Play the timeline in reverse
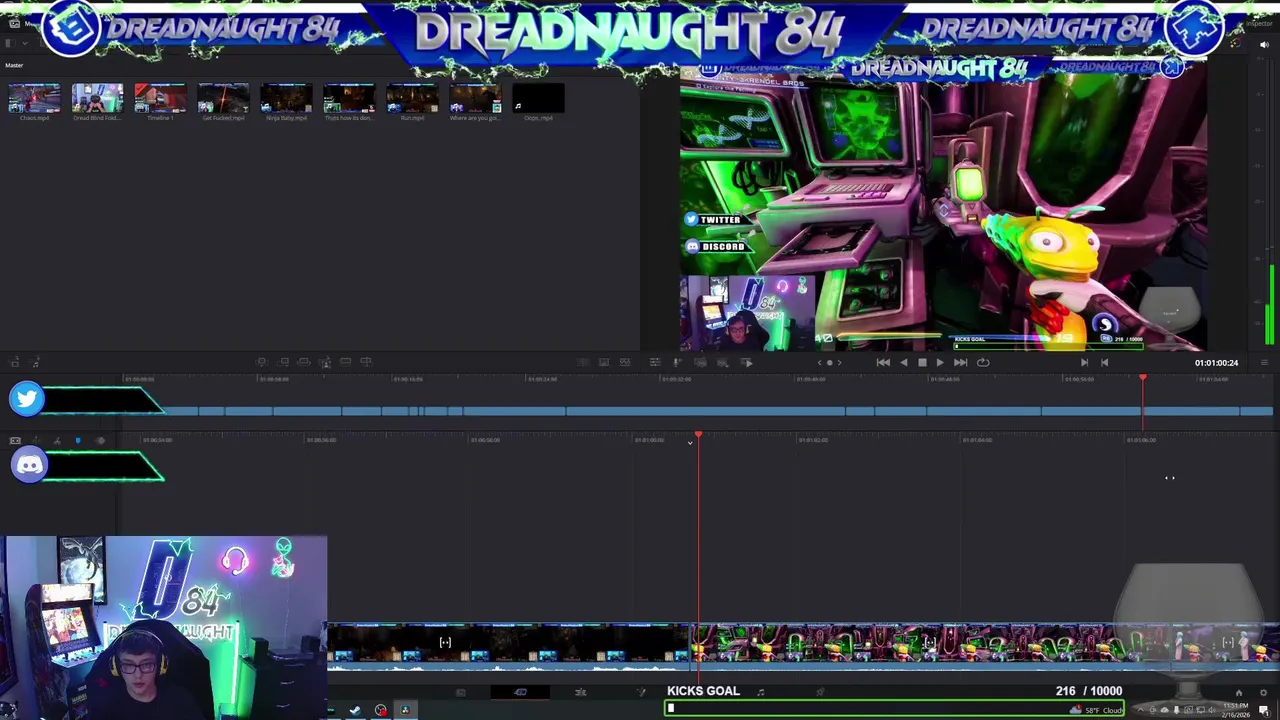Screen dimensions: 1280x720 pyautogui.click(x=904, y=363)
